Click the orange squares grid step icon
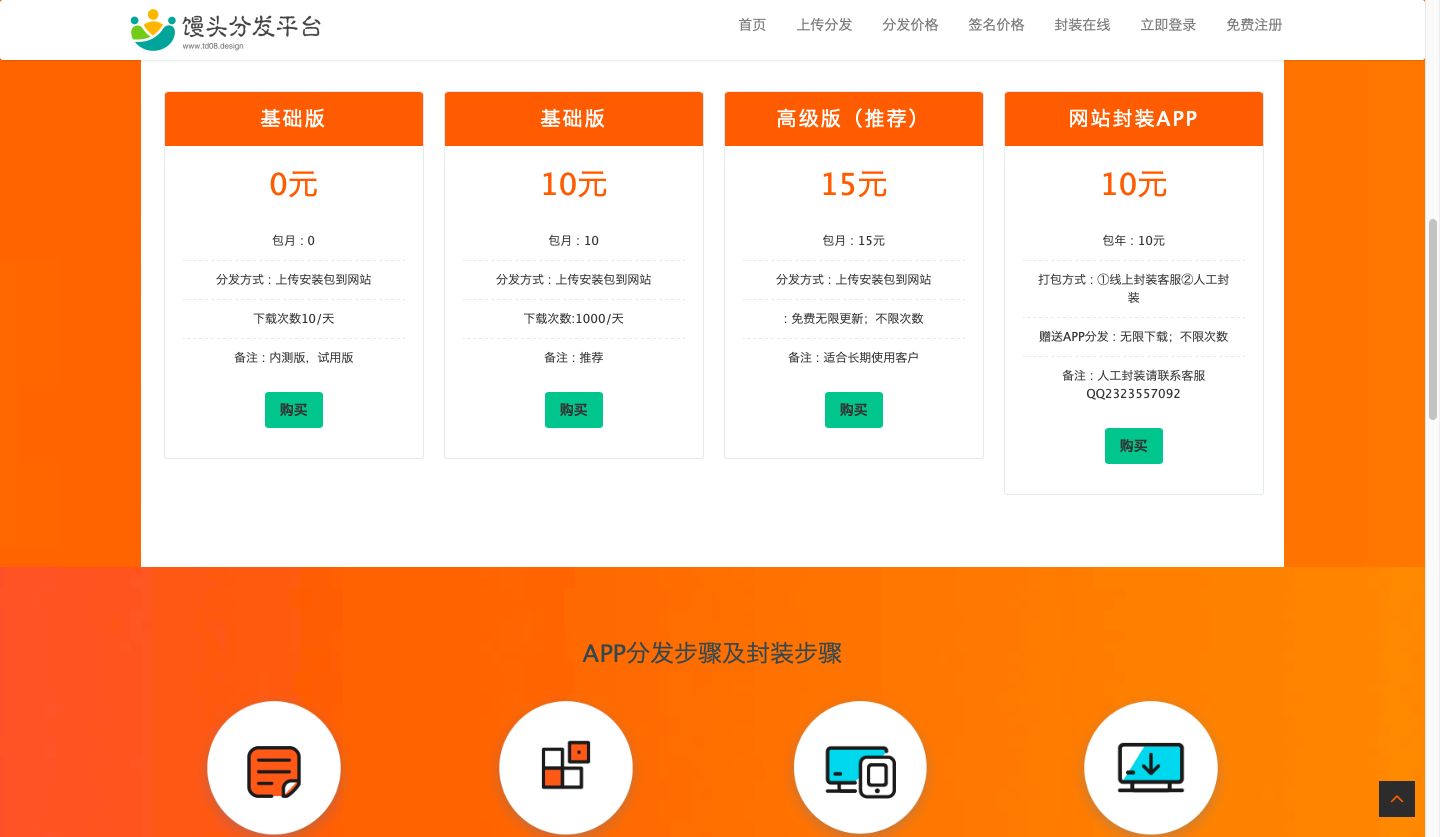 566,768
